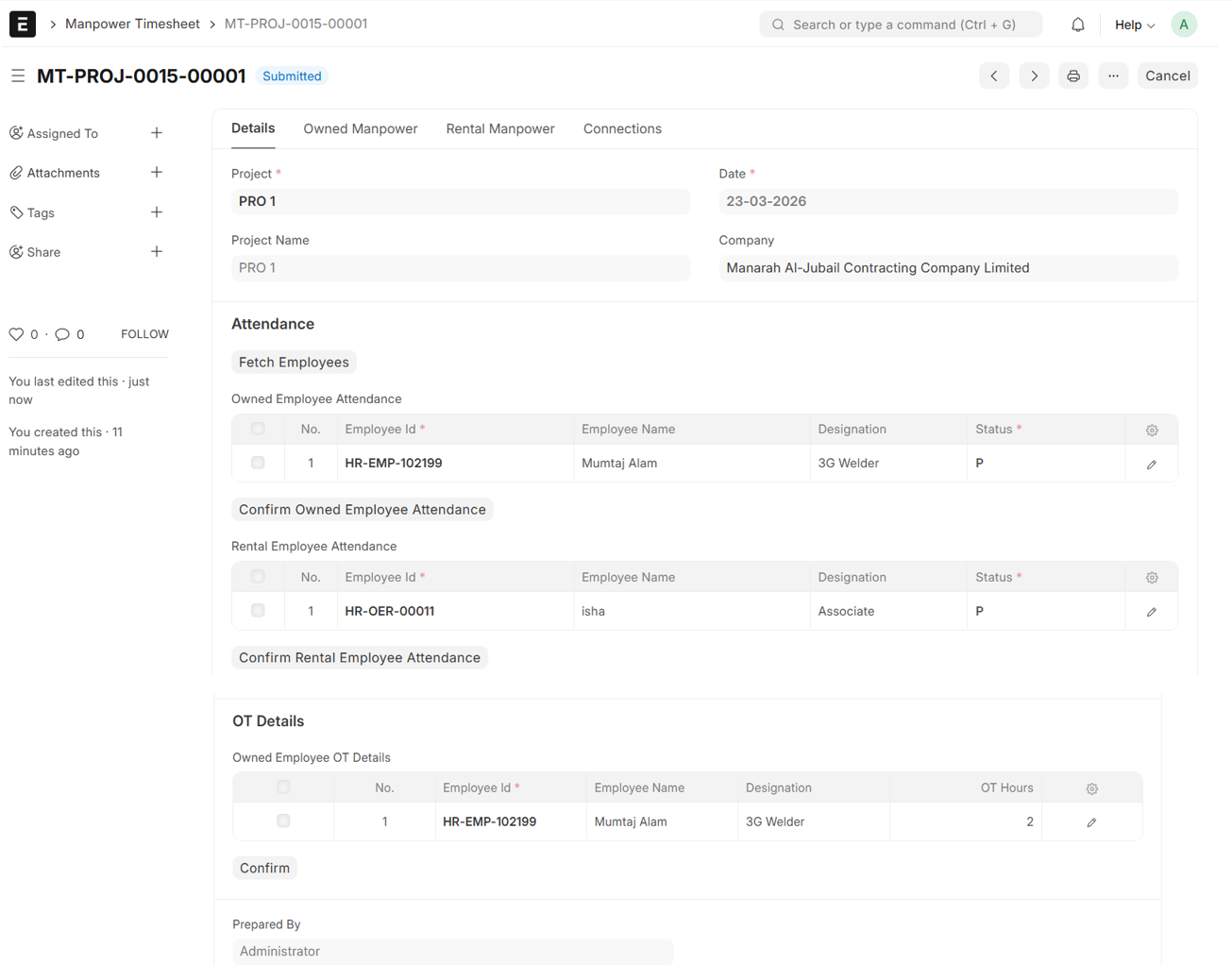The image size is (1232, 965).
Task: Open Owned Employee Attendance table settings gear
Action: (x=1151, y=430)
